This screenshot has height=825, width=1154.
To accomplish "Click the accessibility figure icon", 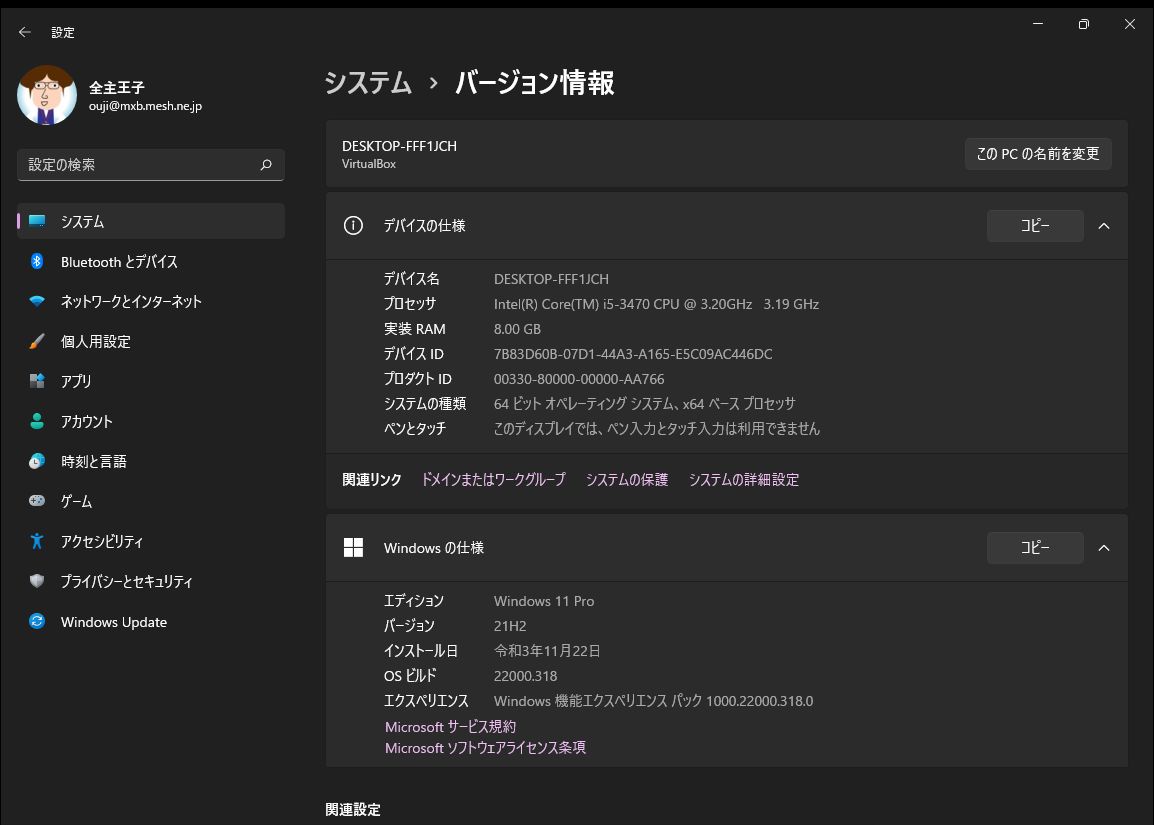I will click(x=37, y=541).
